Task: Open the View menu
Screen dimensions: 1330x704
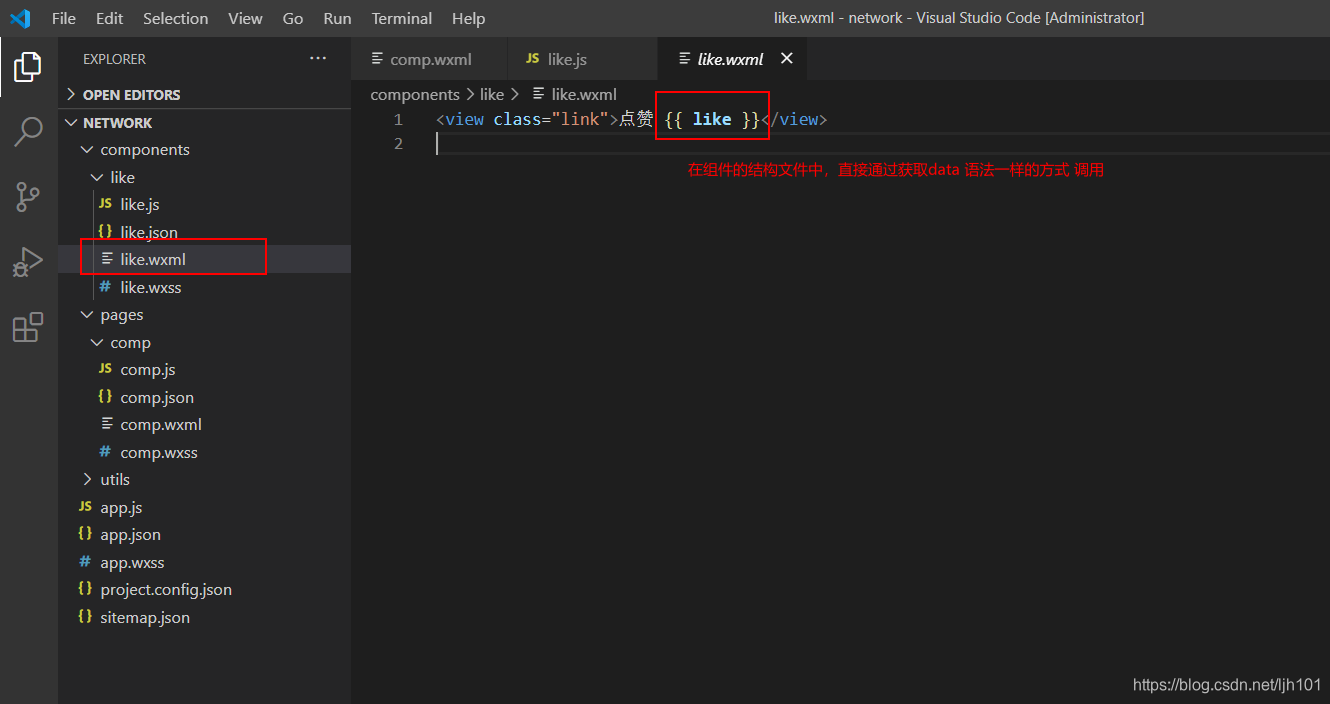Action: click(x=245, y=18)
